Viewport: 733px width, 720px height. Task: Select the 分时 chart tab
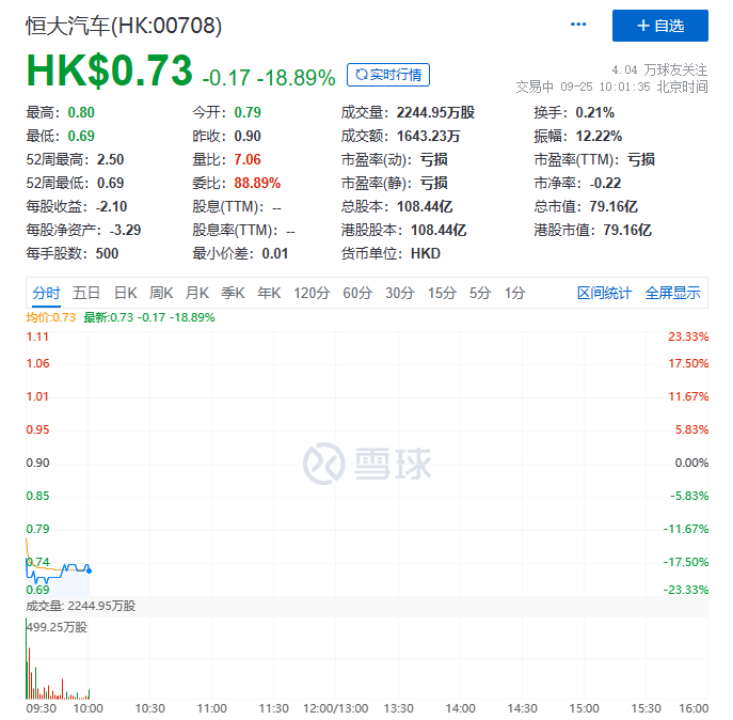pyautogui.click(x=46, y=293)
